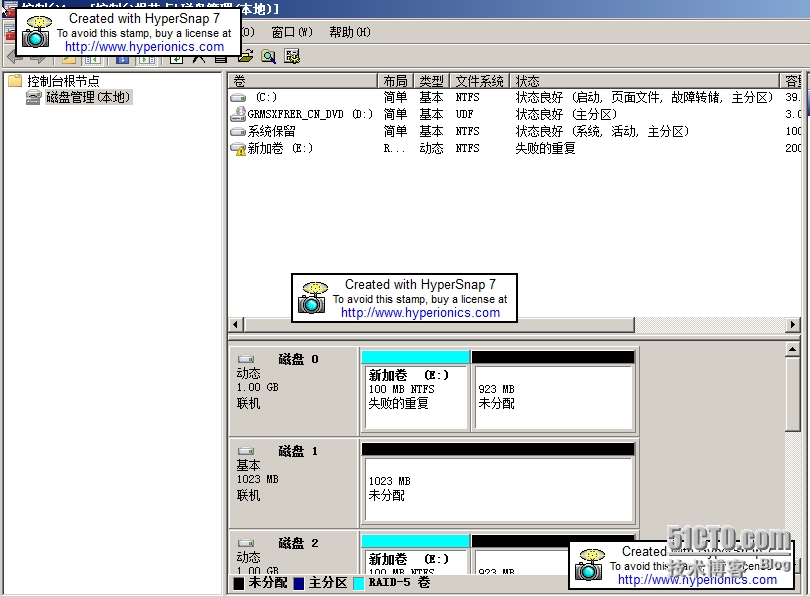Click the DVD icon for GRMSXFRER_CN_DVD
The image size is (810, 597).
pyautogui.click(x=238, y=114)
